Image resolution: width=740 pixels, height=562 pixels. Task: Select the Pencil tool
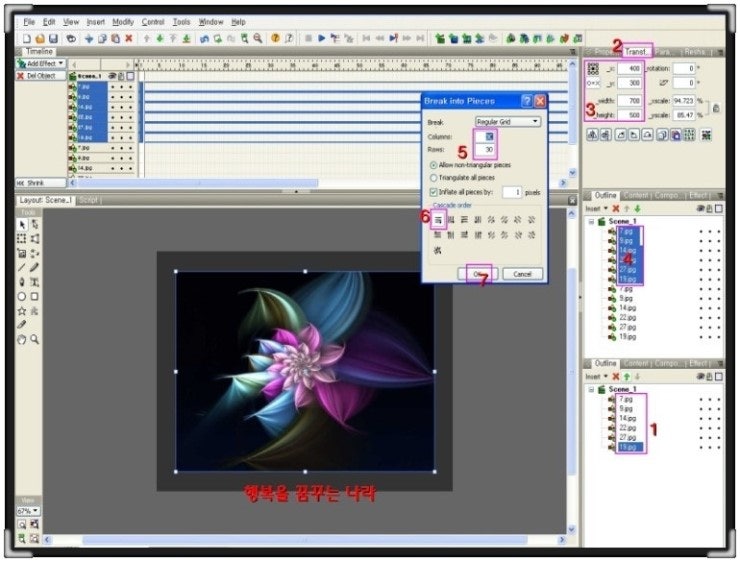(34, 268)
